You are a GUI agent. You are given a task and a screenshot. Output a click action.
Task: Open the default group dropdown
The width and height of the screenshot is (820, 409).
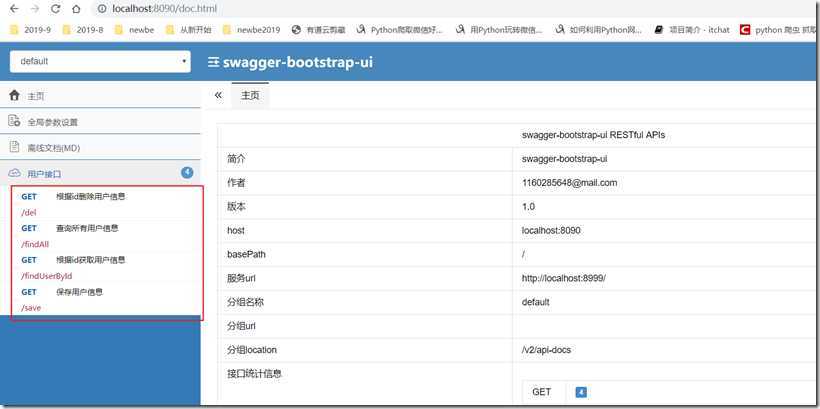pyautogui.click(x=100, y=61)
